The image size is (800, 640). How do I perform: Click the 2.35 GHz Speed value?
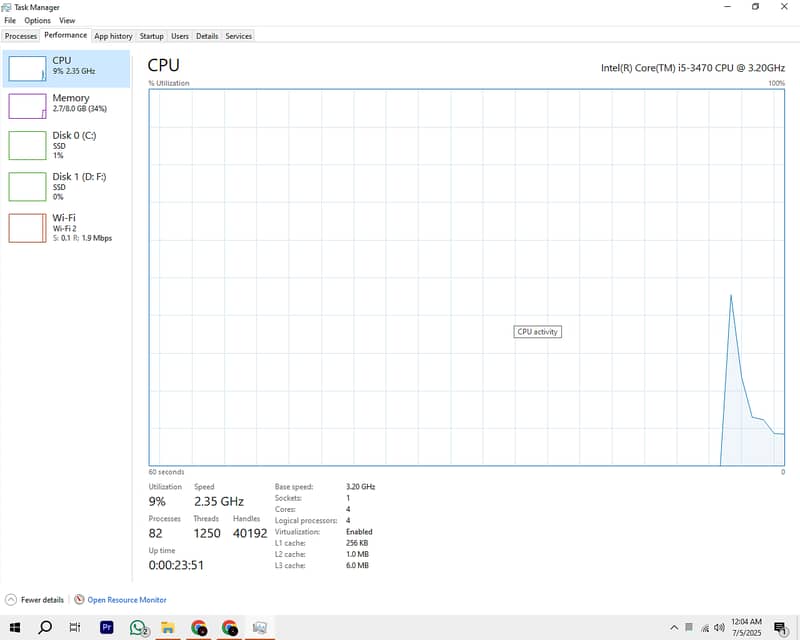click(x=219, y=502)
